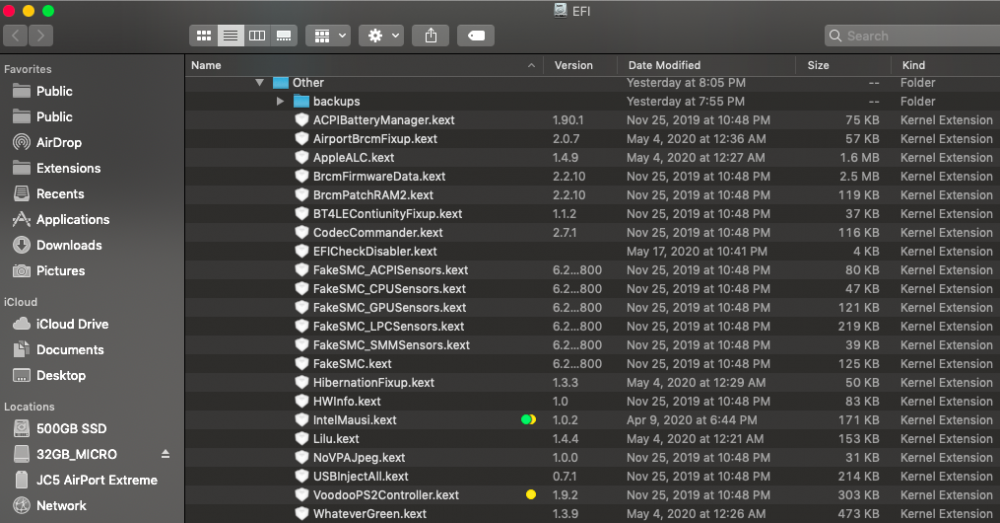Click the Edit Tags toolbar button
The image size is (1000, 523).
476,35
